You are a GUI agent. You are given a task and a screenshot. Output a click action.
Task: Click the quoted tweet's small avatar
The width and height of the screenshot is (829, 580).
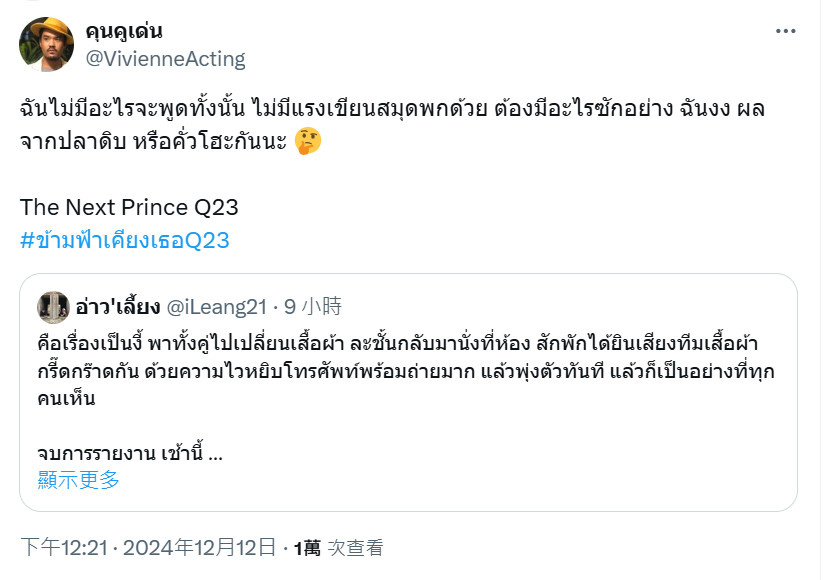[x=53, y=307]
